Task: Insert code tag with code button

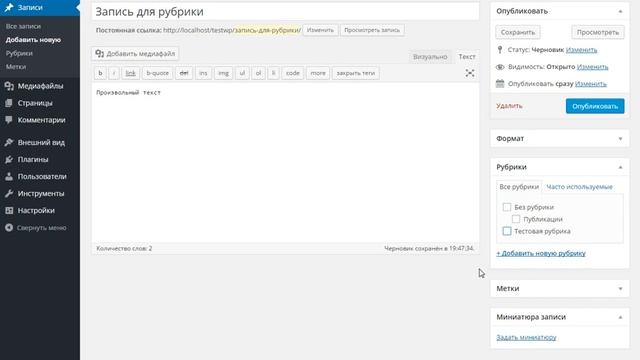Action: tap(293, 73)
